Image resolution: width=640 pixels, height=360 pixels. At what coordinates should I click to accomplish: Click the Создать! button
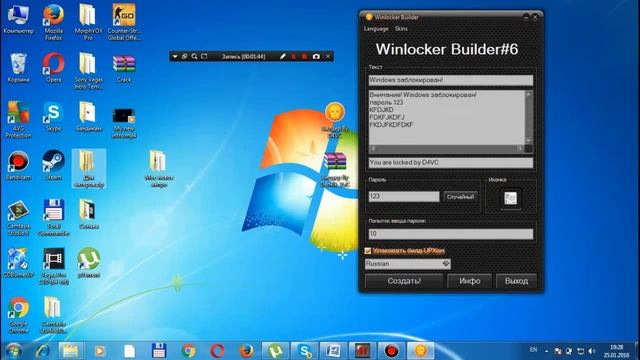point(404,281)
